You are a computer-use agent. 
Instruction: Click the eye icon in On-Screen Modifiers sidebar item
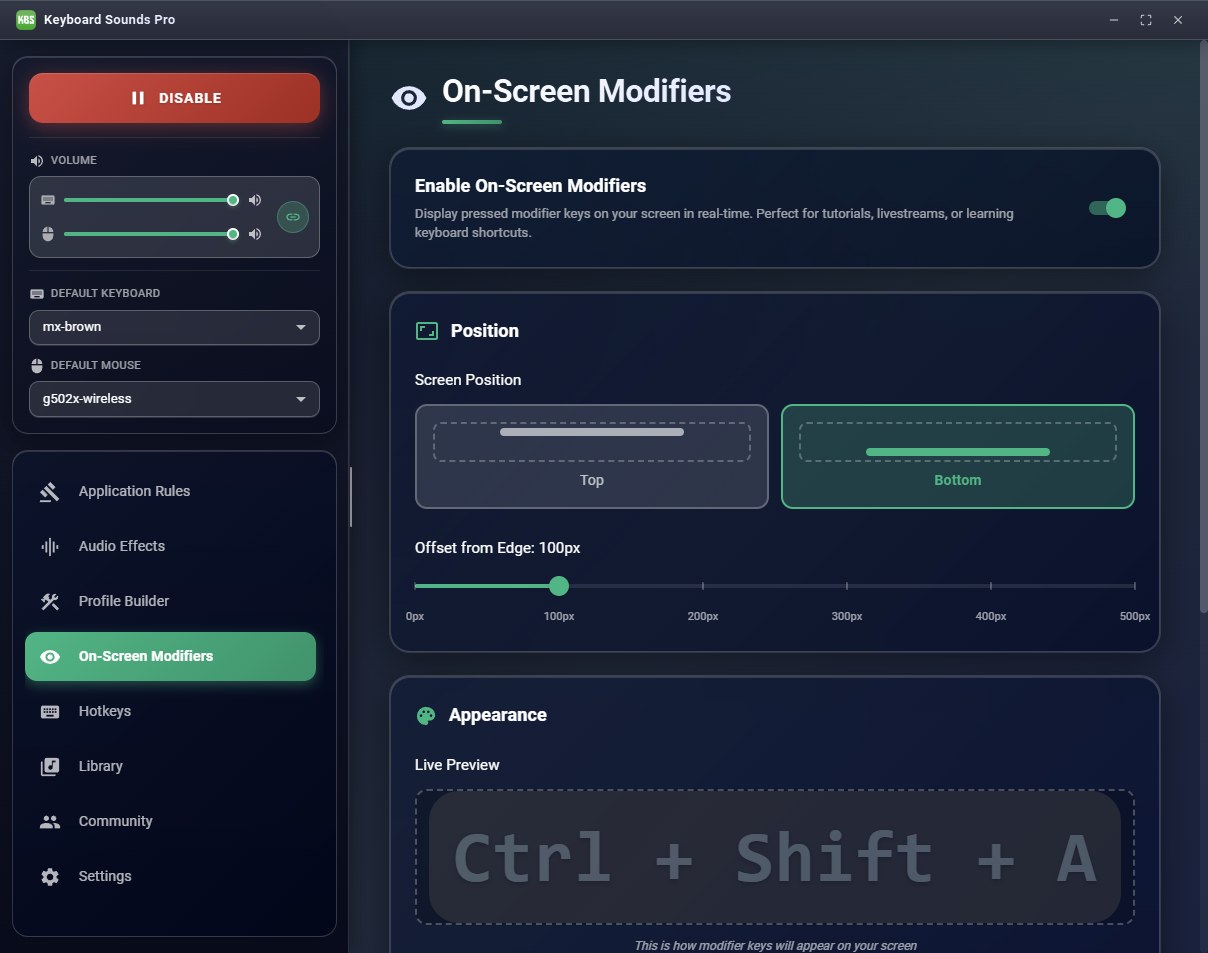pyautogui.click(x=50, y=656)
